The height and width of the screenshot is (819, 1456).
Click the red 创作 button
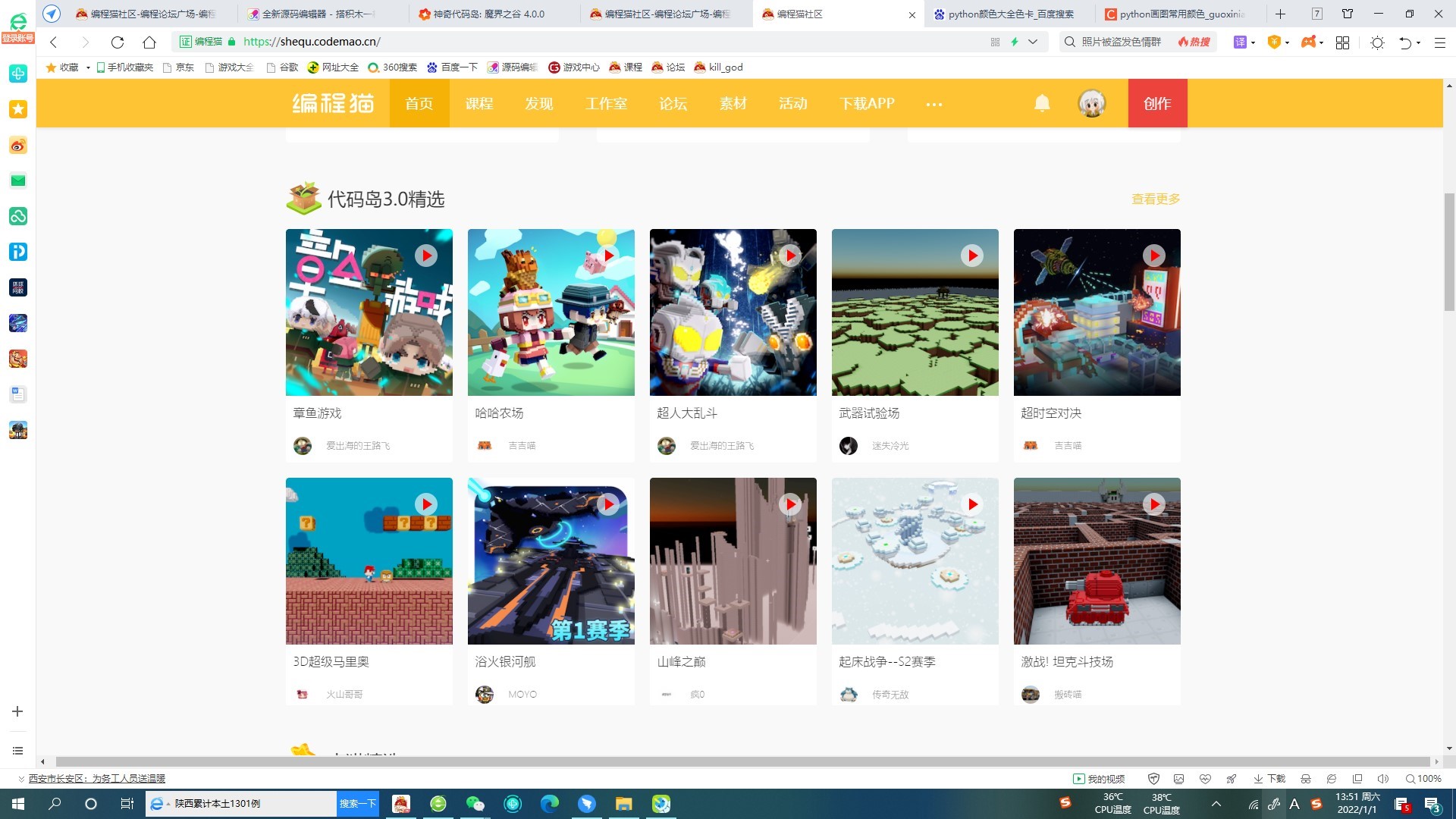[x=1157, y=103]
